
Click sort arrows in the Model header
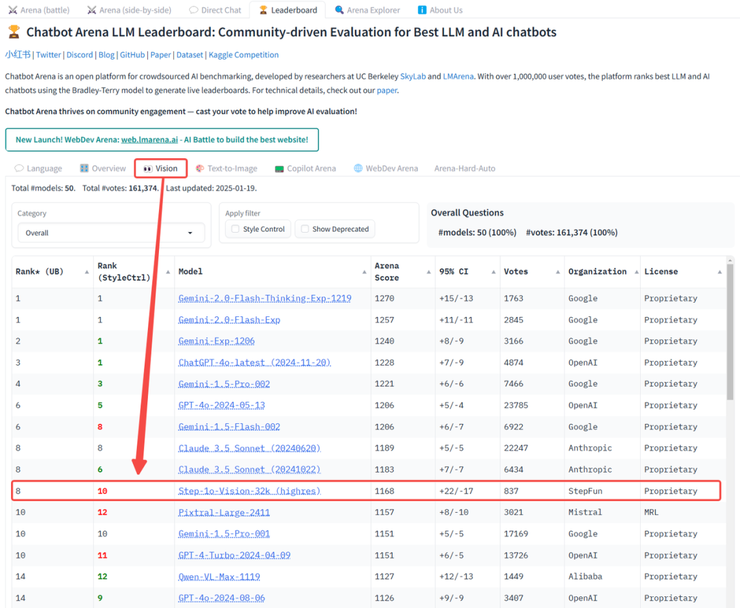click(364, 272)
